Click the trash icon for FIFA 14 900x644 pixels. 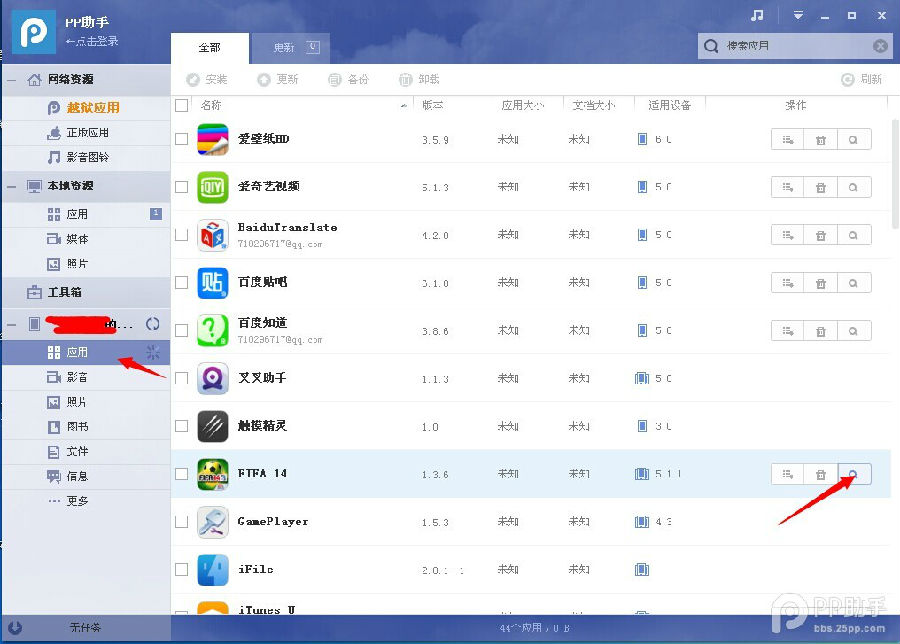pos(821,474)
